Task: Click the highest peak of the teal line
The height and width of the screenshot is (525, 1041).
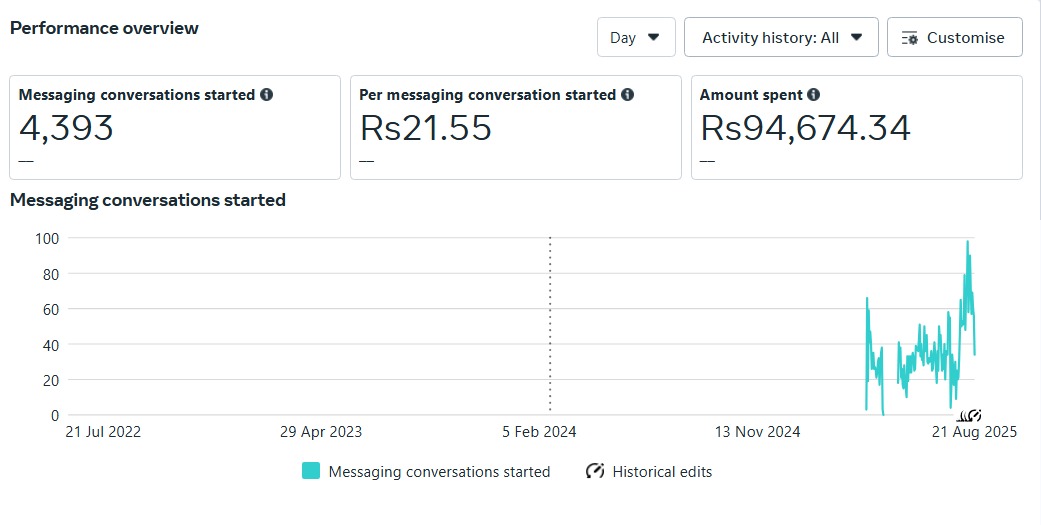Action: [967, 242]
